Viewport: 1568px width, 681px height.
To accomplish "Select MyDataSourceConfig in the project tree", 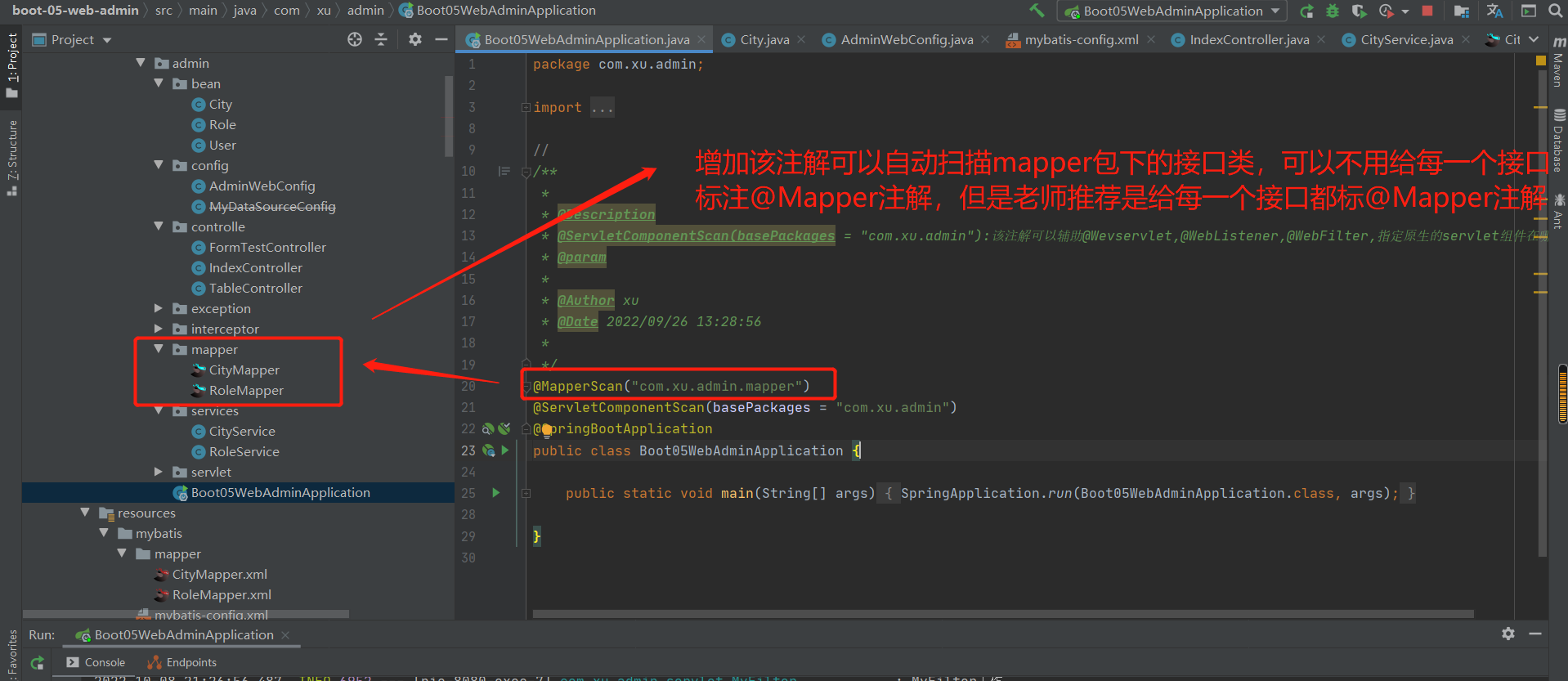I will pyautogui.click(x=272, y=206).
